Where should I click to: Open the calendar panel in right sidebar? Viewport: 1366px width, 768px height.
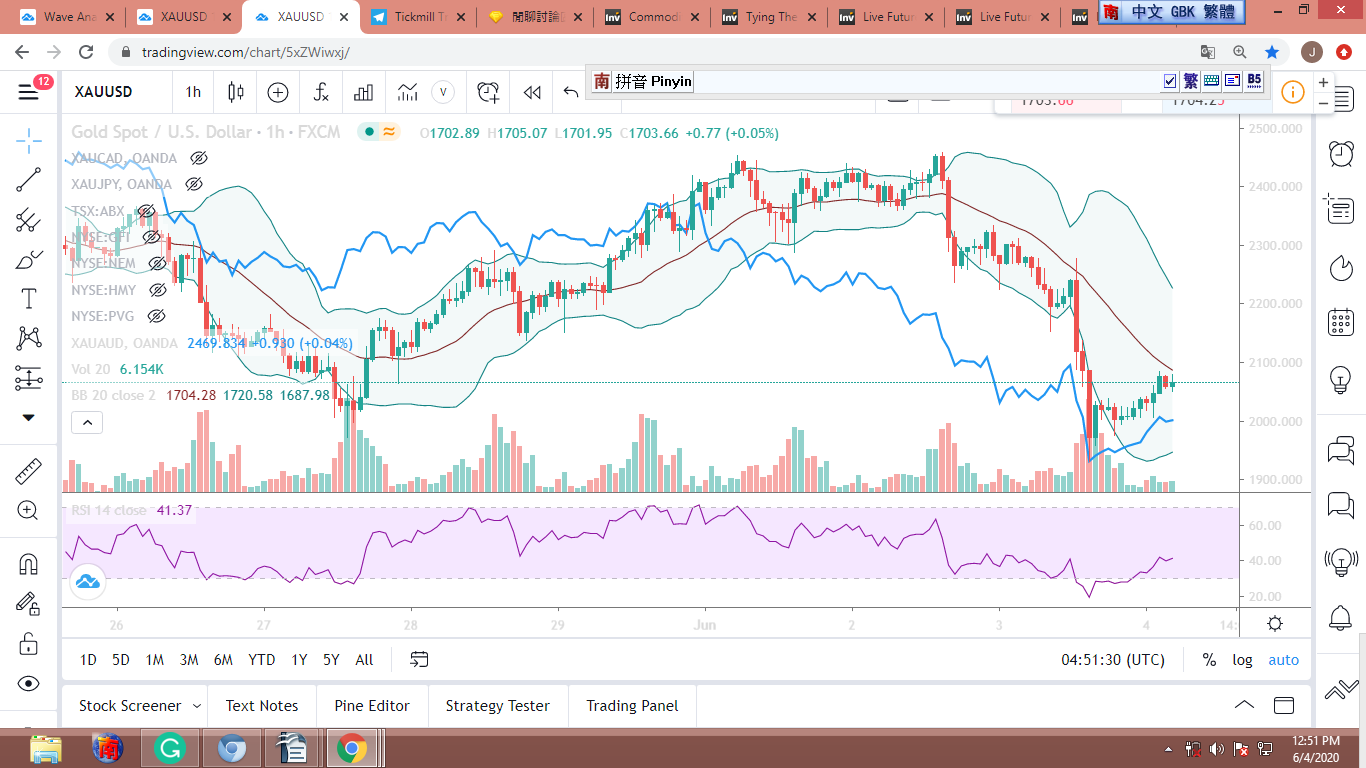click(1341, 322)
